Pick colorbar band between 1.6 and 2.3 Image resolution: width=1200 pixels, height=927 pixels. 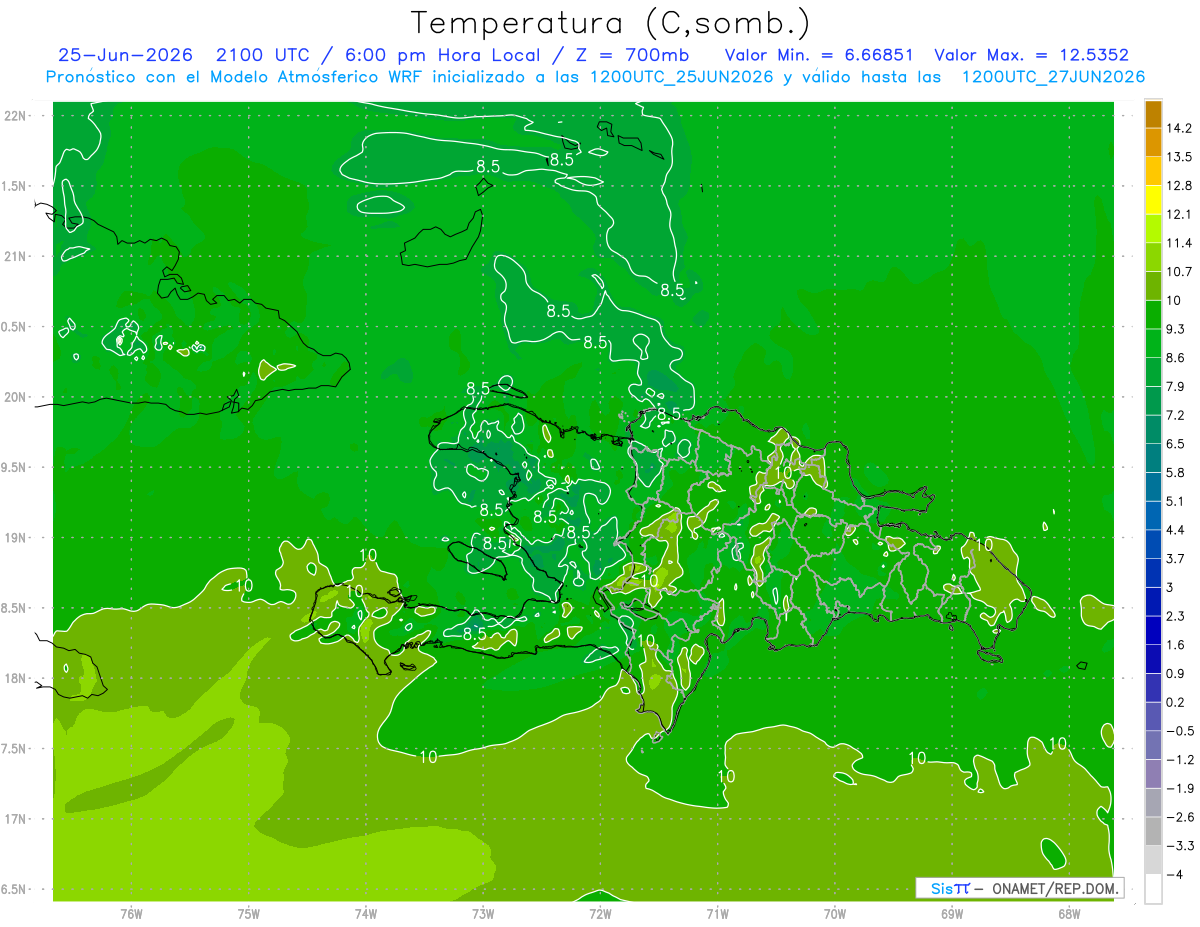[1153, 631]
